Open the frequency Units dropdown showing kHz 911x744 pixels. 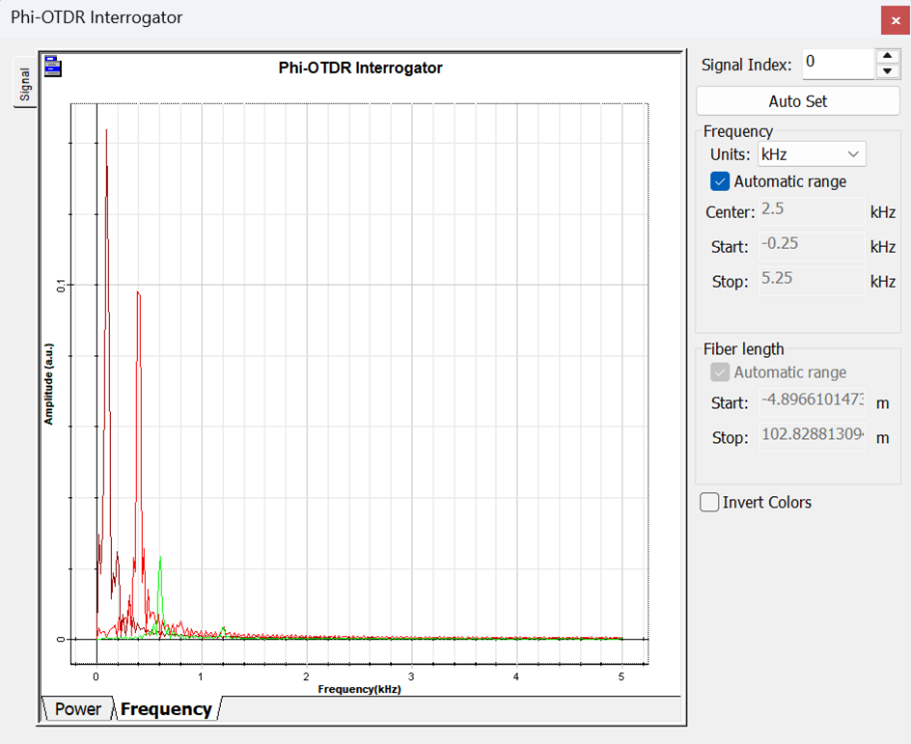click(811, 154)
